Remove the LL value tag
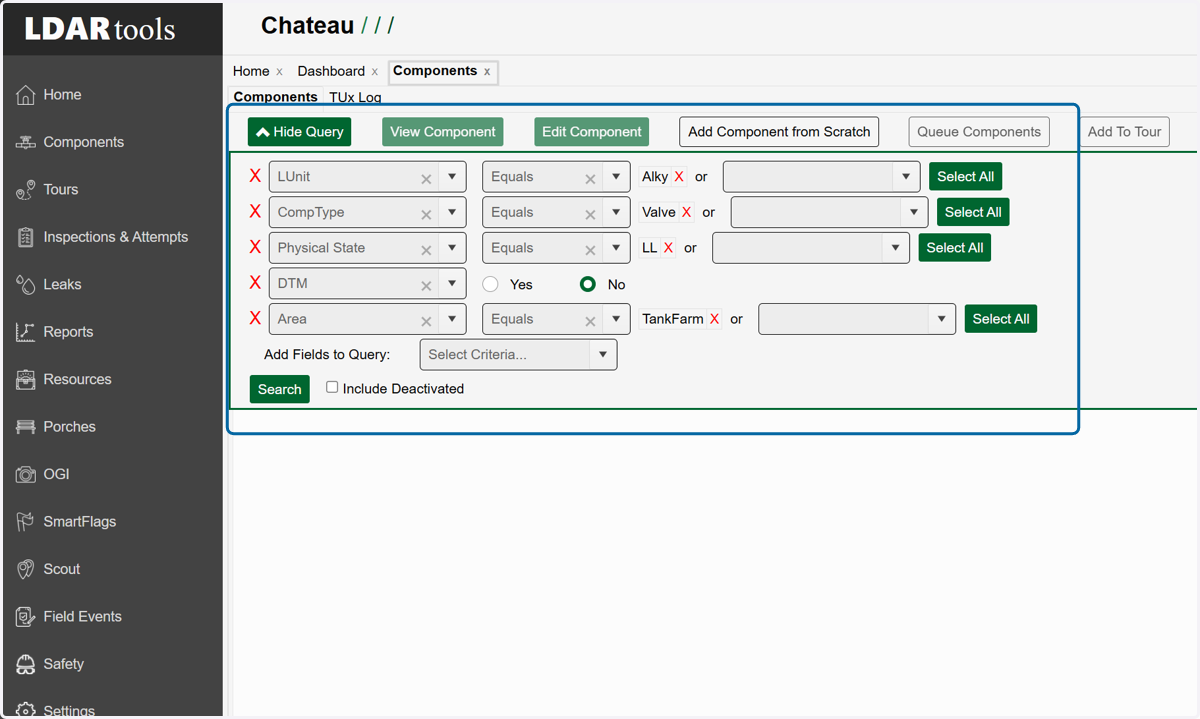The image size is (1200, 719). 668,248
